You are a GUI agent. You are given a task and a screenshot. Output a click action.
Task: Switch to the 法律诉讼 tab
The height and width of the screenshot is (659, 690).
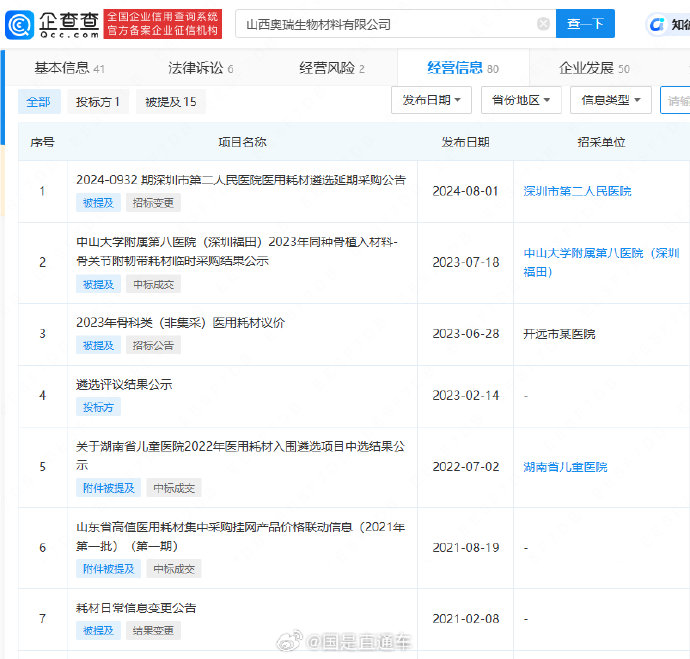pyautogui.click(x=201, y=68)
